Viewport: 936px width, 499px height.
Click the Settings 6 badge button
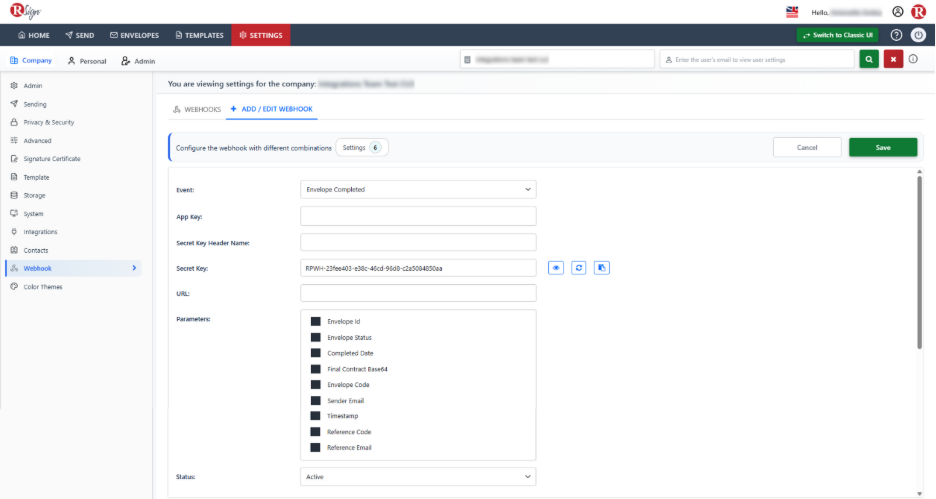pos(362,147)
